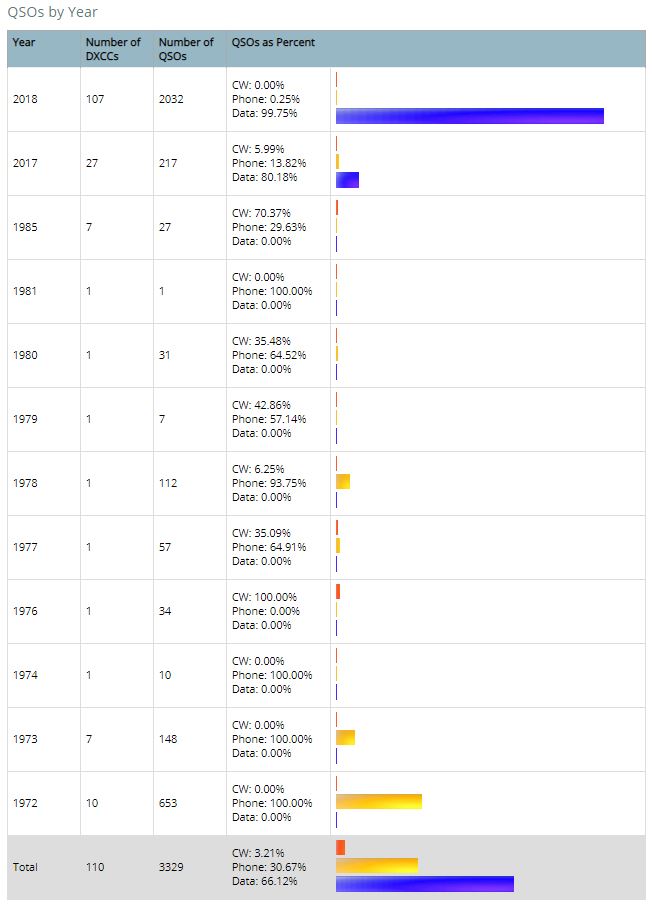Click the yellow Phone bar for 1978

[x=343, y=481]
